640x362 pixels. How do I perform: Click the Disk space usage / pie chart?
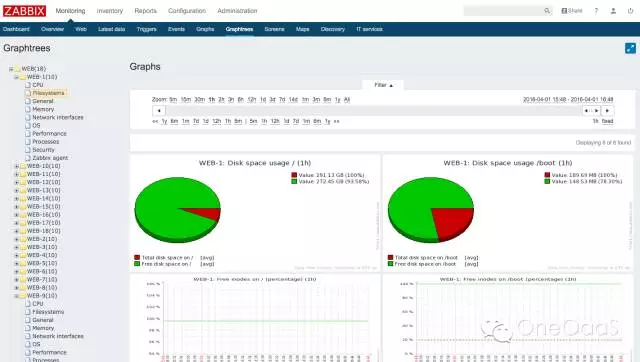(178, 210)
